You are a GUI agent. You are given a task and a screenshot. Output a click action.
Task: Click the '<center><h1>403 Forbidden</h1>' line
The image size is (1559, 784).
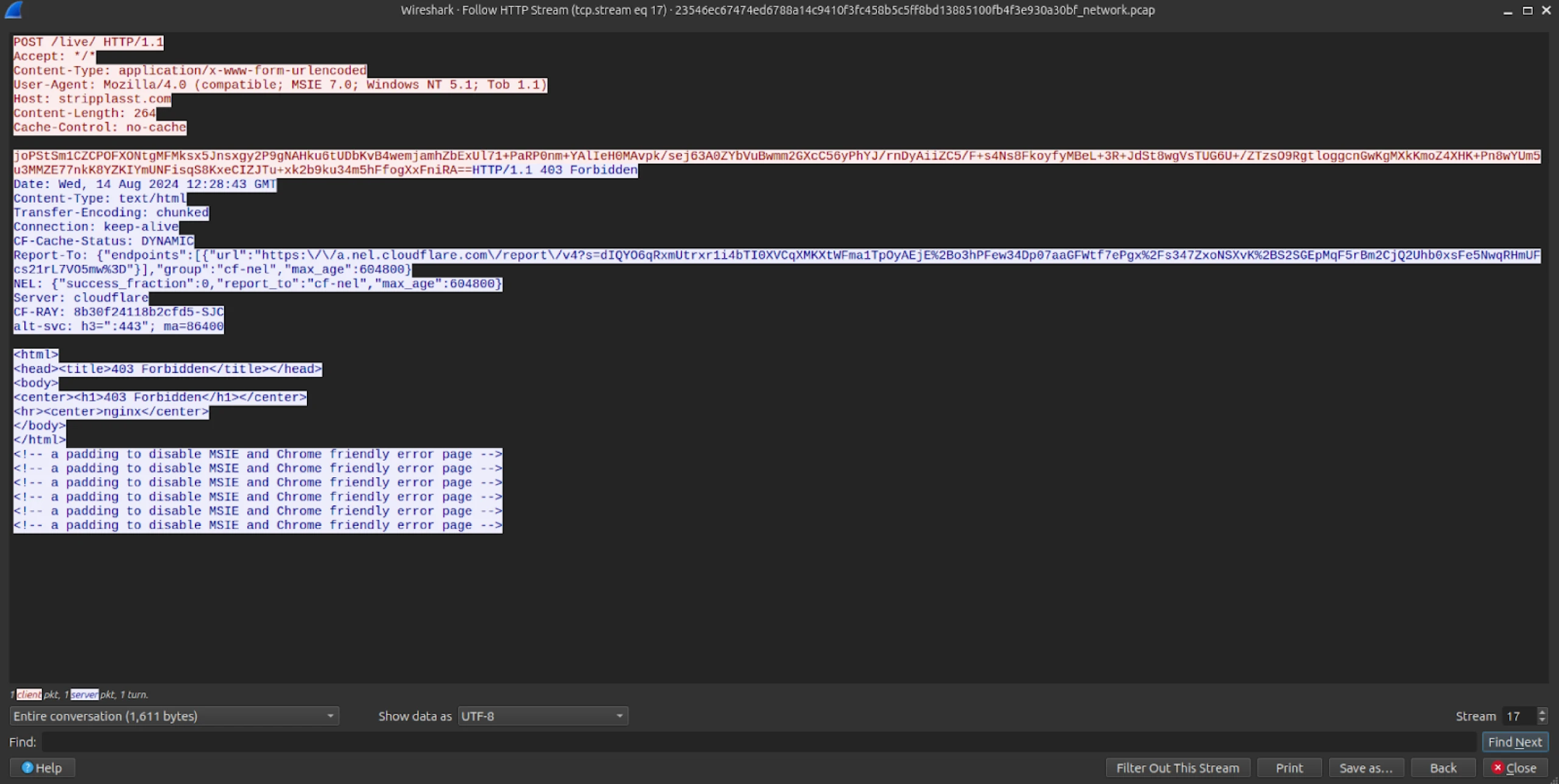[x=160, y=397]
